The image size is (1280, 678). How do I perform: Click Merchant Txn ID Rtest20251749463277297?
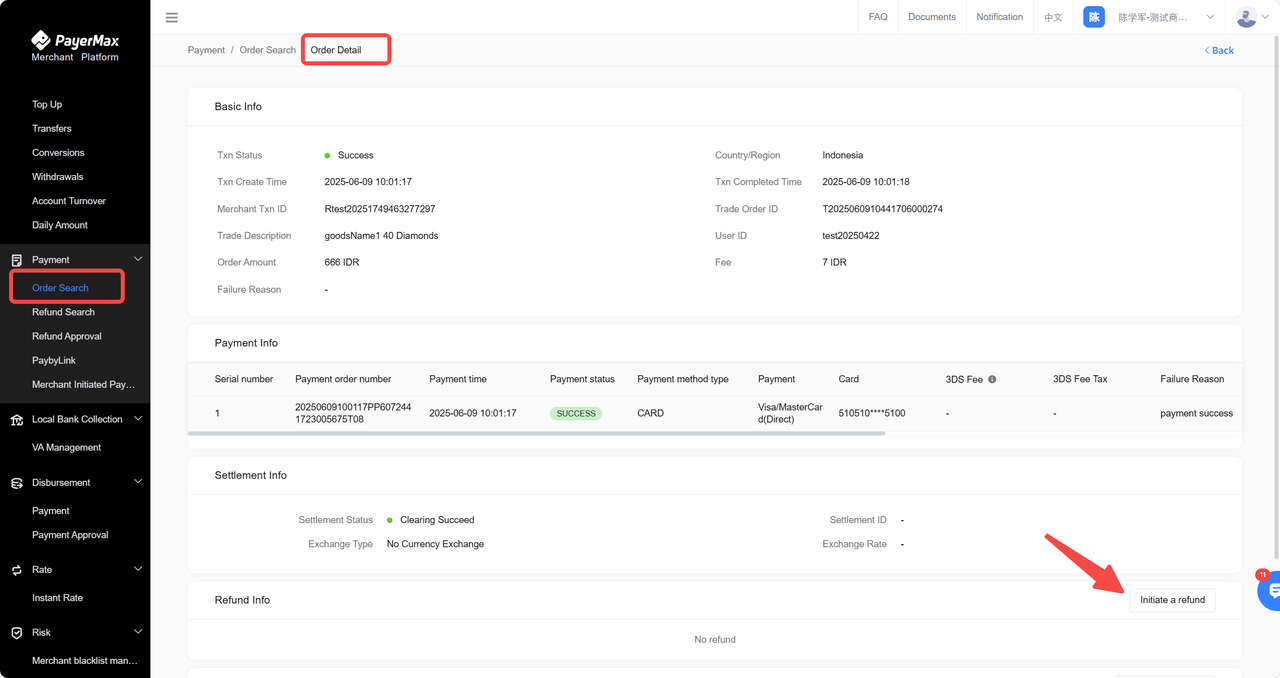point(380,209)
